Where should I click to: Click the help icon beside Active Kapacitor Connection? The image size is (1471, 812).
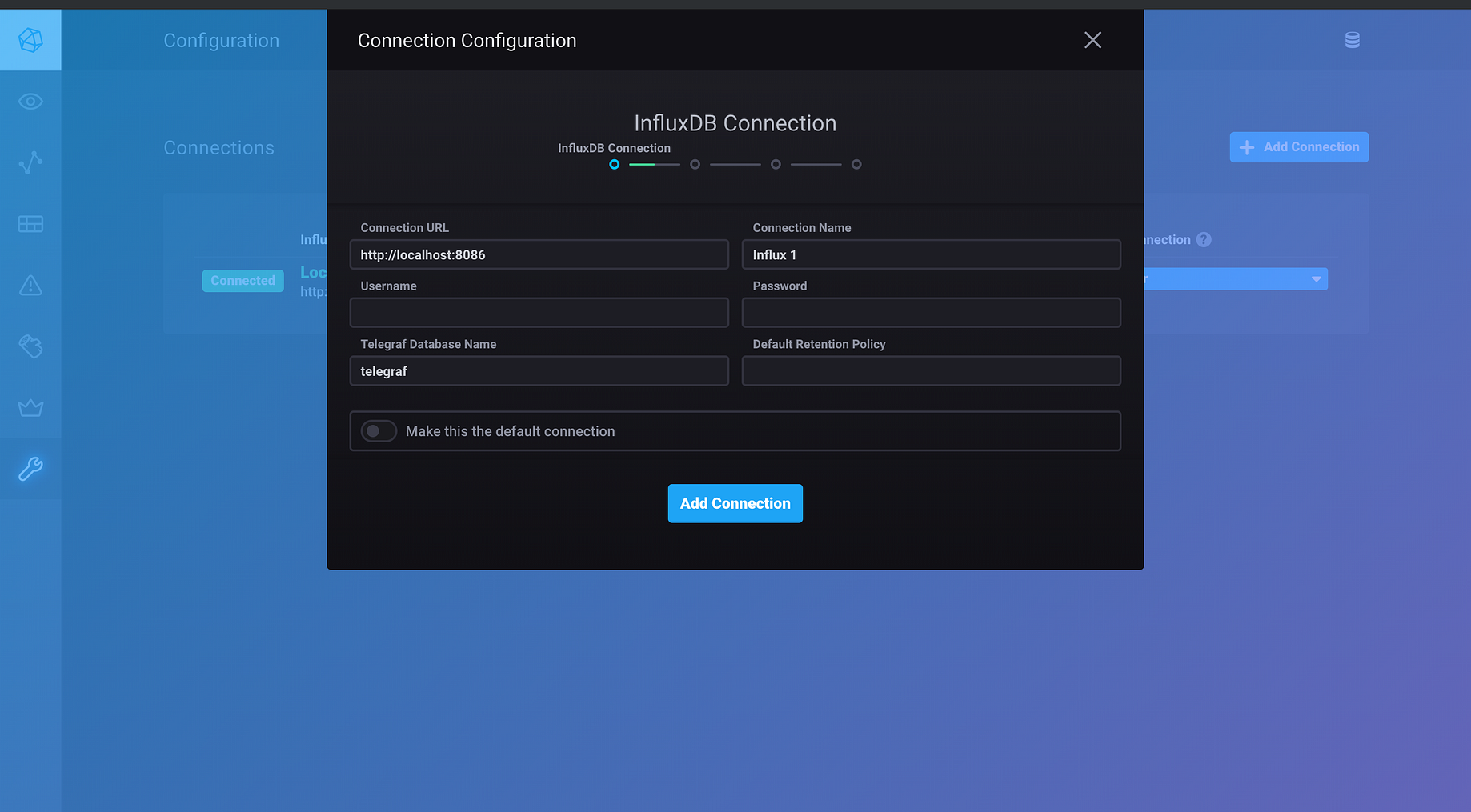pyautogui.click(x=1204, y=240)
